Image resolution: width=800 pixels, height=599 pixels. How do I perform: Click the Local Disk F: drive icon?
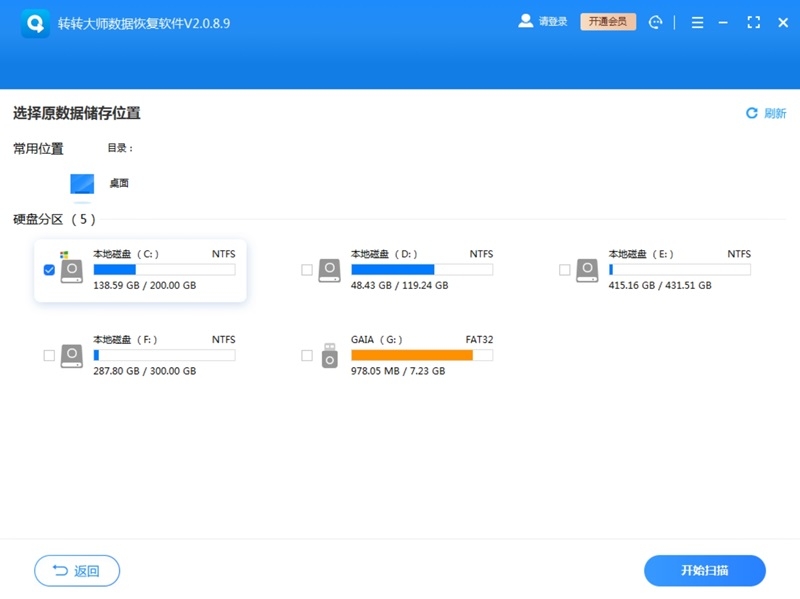click(70, 355)
